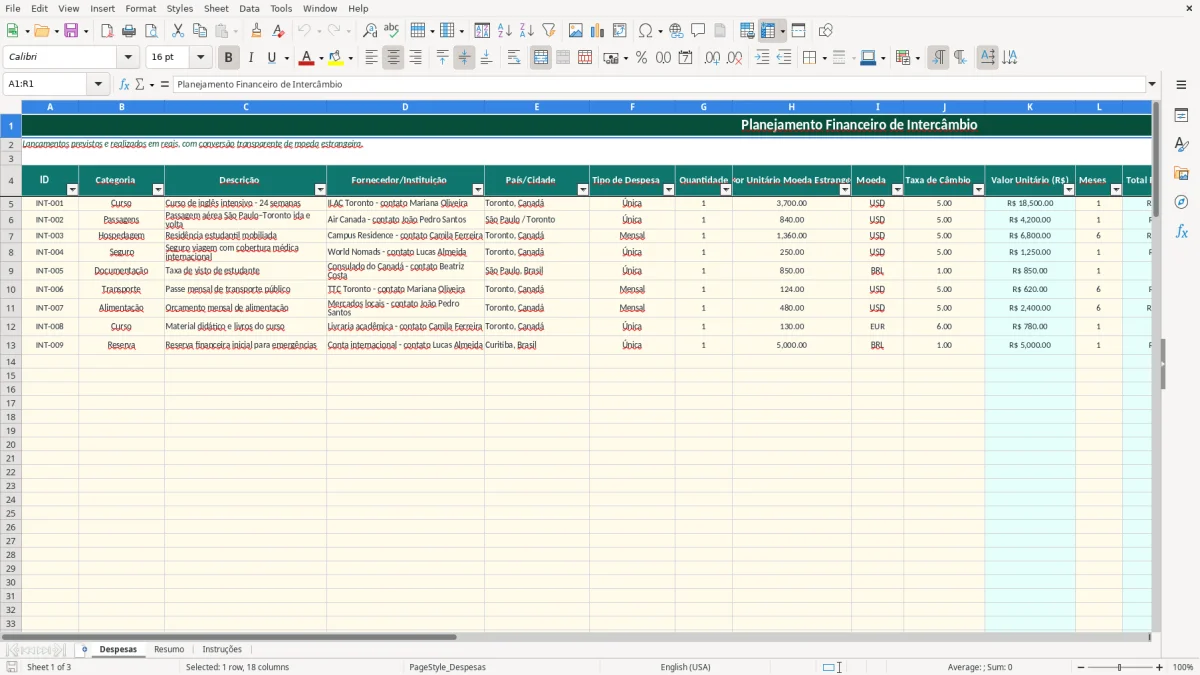Increase the cell indent
This screenshot has height=675, width=1200.
pos(762,58)
